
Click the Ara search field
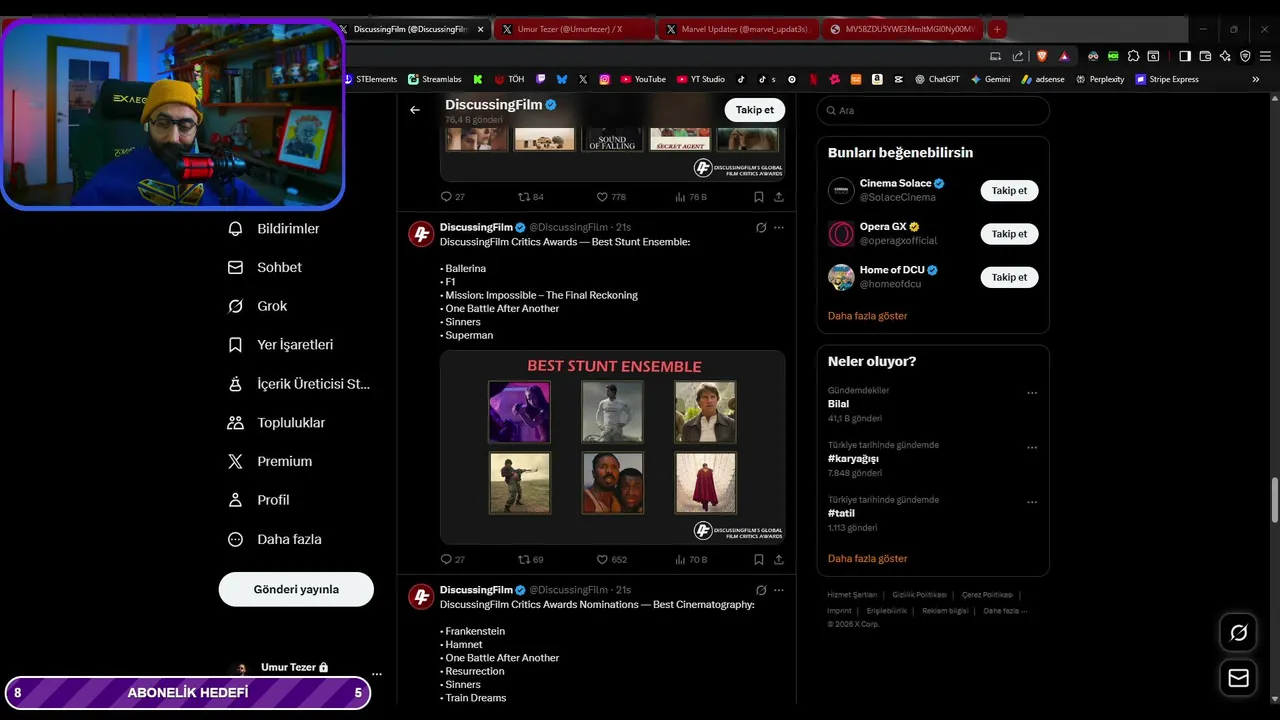[x=933, y=110]
